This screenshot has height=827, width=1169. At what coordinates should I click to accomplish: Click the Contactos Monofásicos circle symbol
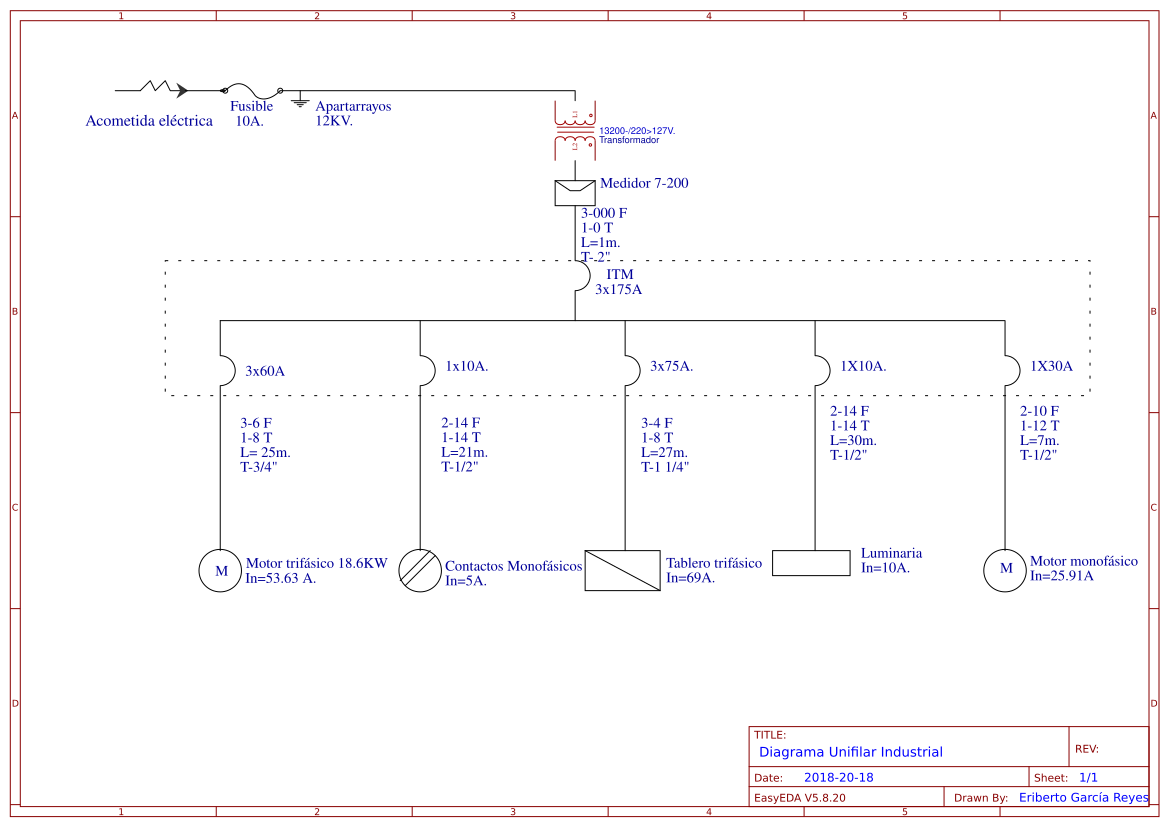(420, 570)
